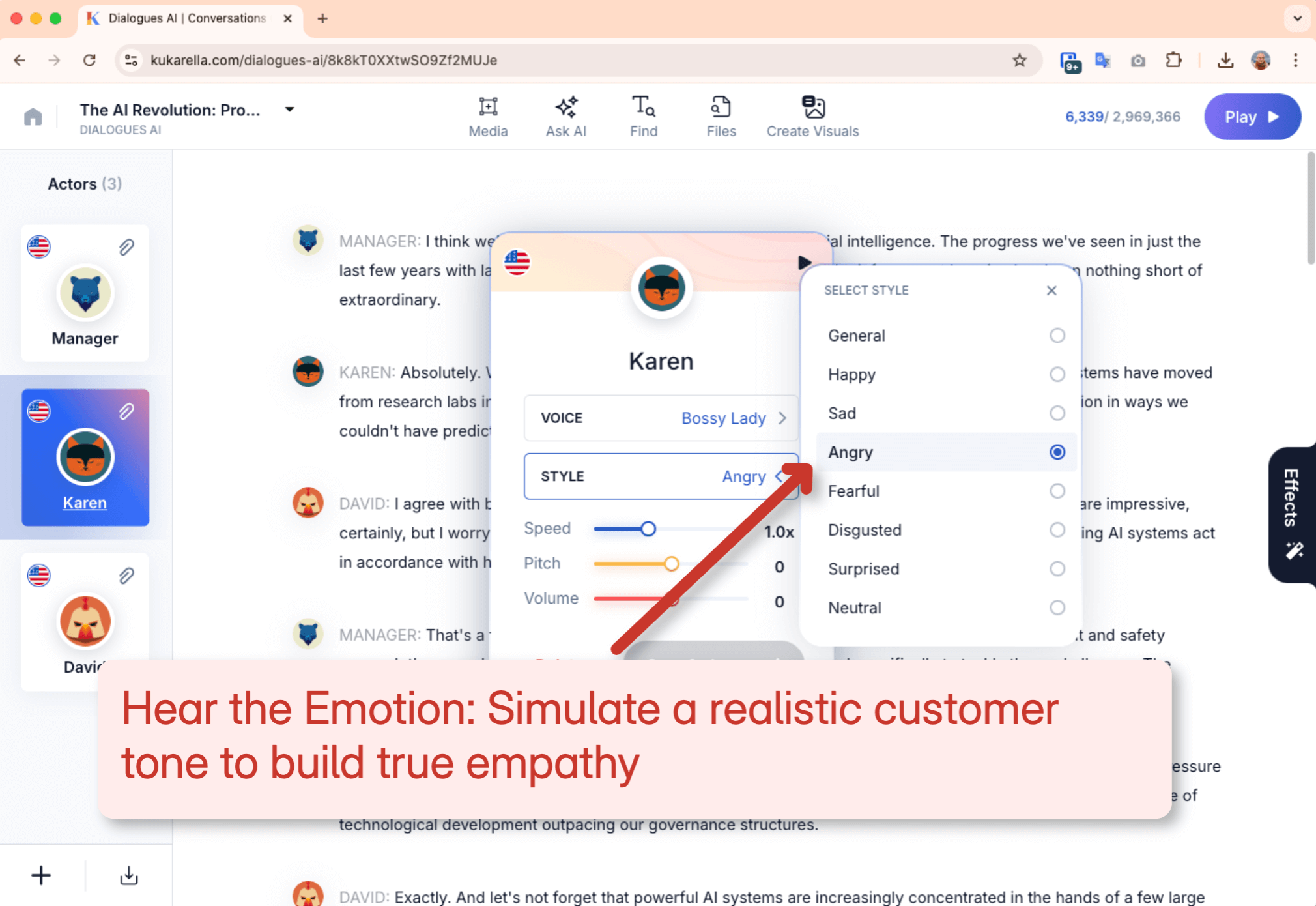
Task: Select the Karen actor name link
Action: (85, 503)
